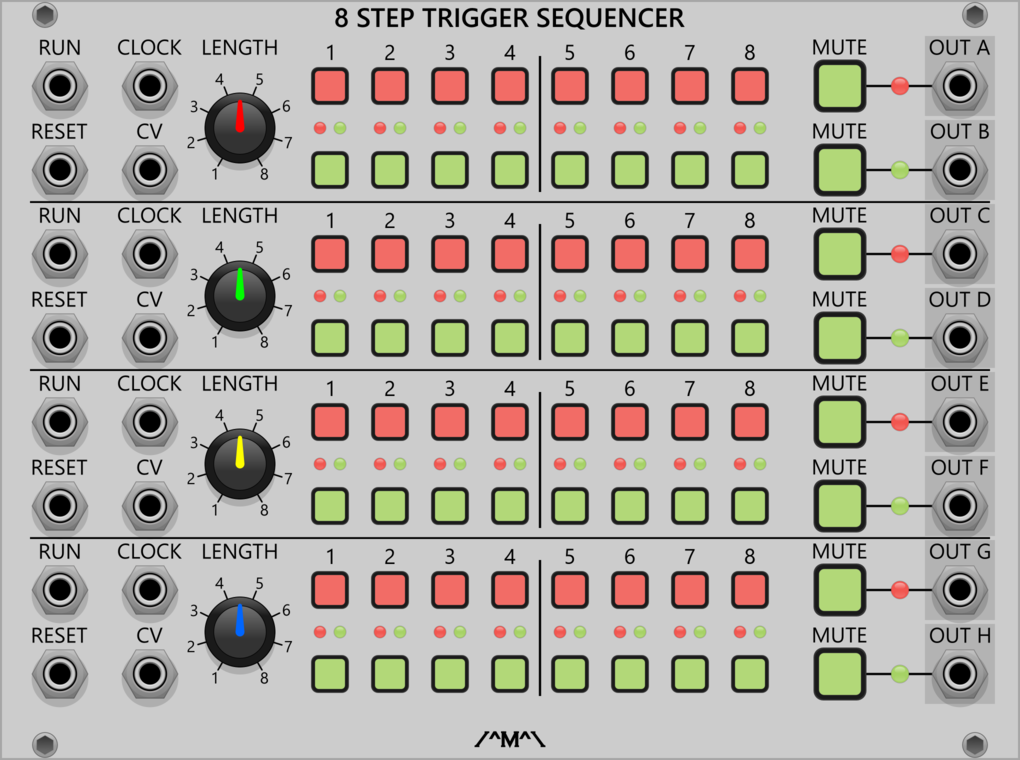
Task: Click the OUT H output jack
Action: coord(960,673)
